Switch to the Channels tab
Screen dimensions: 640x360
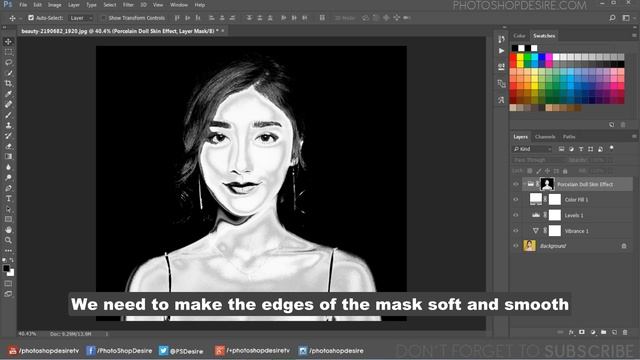545,137
